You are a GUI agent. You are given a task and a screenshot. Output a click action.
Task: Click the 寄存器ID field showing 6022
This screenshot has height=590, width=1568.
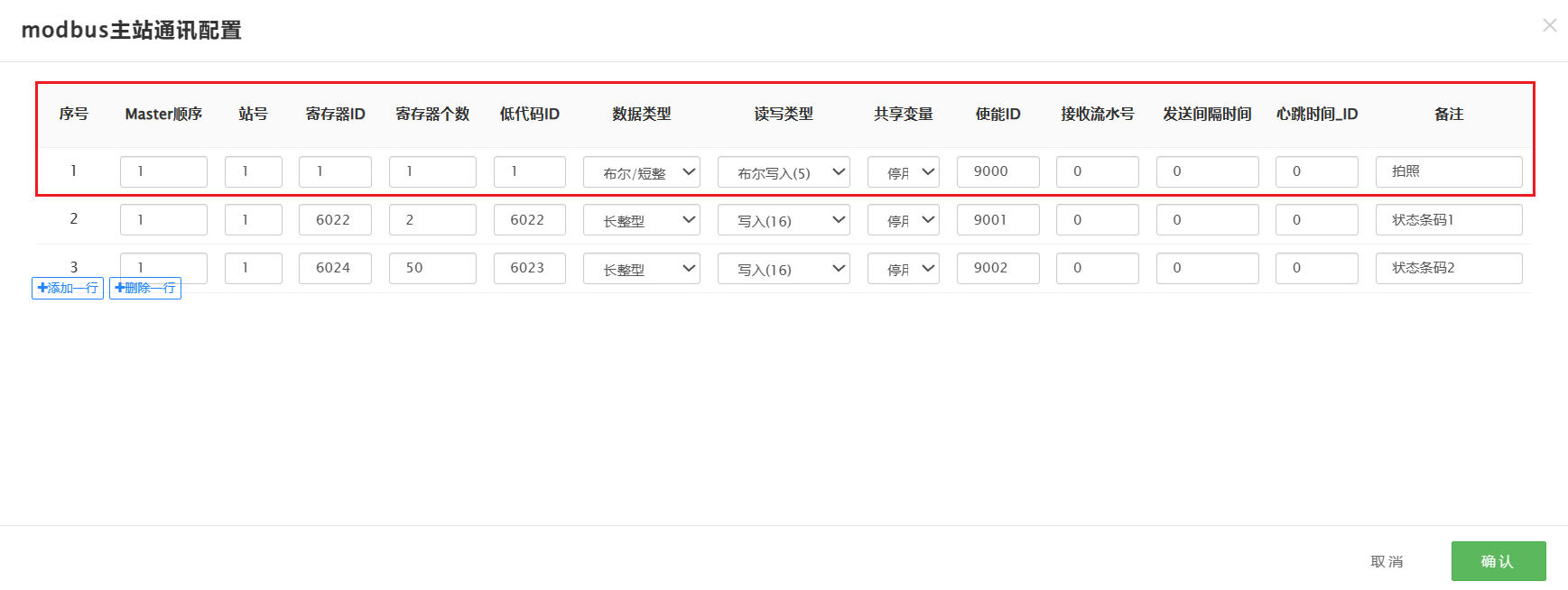pyautogui.click(x=335, y=219)
